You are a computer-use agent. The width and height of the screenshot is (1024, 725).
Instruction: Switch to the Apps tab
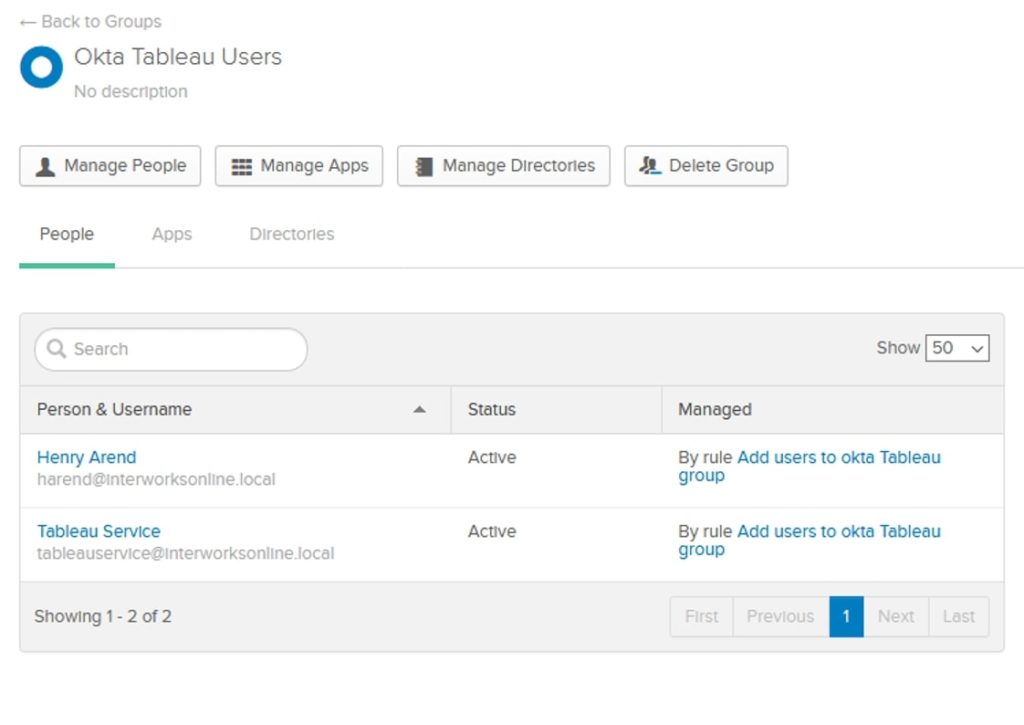(x=170, y=233)
